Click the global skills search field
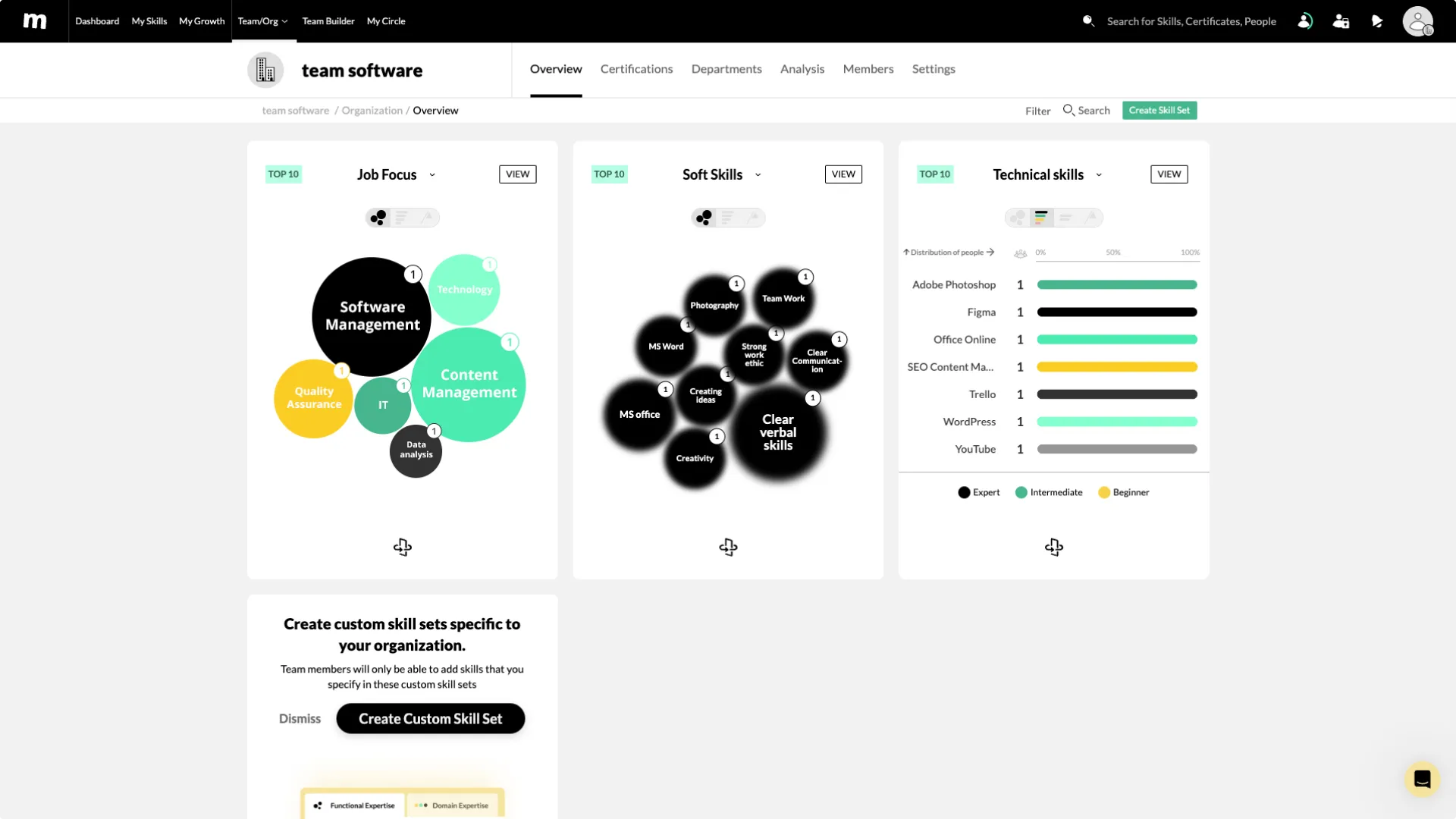The width and height of the screenshot is (1456, 819). click(1191, 21)
